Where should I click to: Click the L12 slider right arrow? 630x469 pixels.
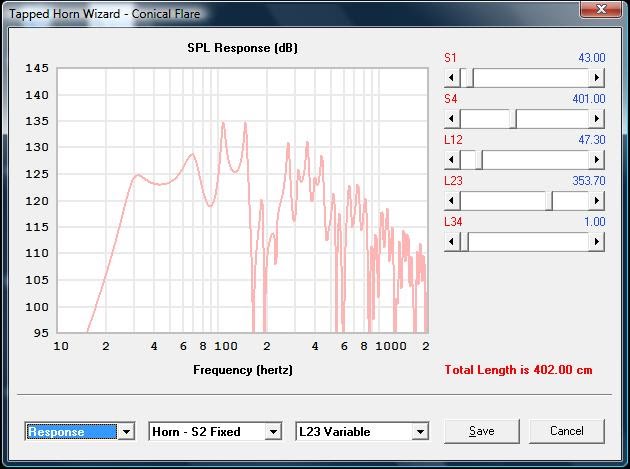(597, 160)
